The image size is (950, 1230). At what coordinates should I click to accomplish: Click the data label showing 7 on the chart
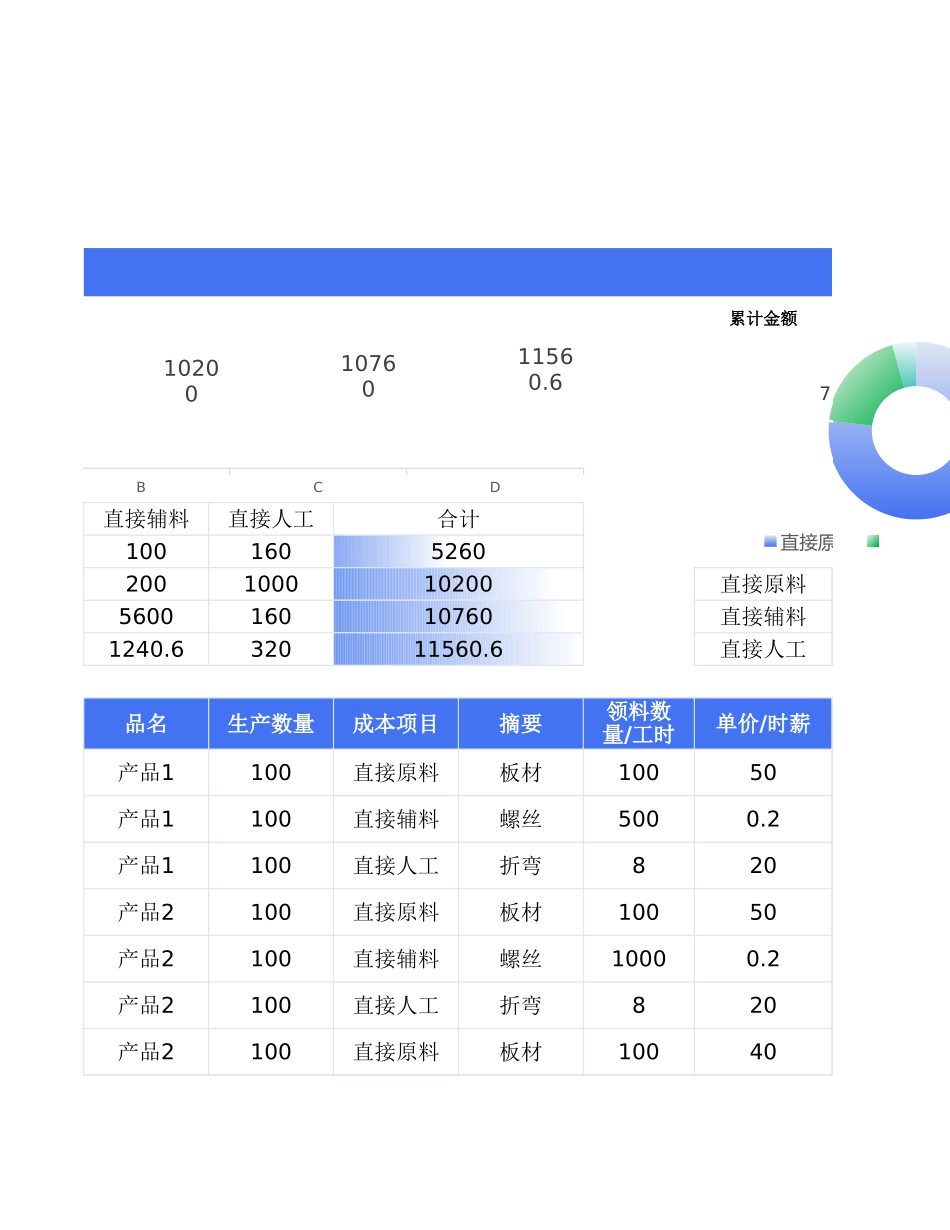click(827, 394)
